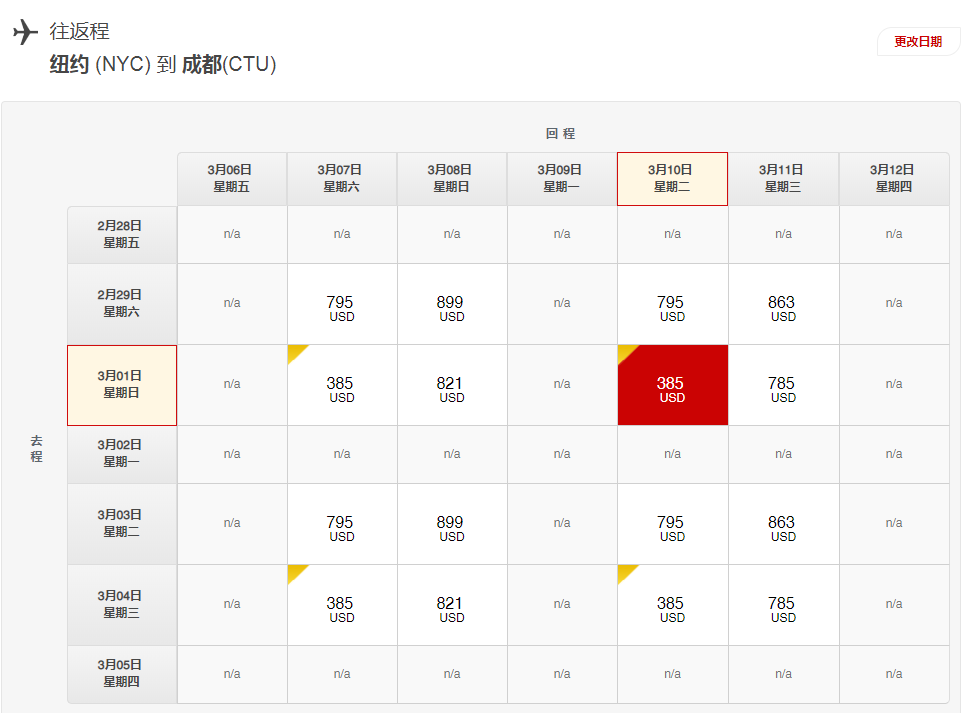Select departure date row 3月04日 星期三
Viewport: 962px width, 713px height.
[x=121, y=604]
